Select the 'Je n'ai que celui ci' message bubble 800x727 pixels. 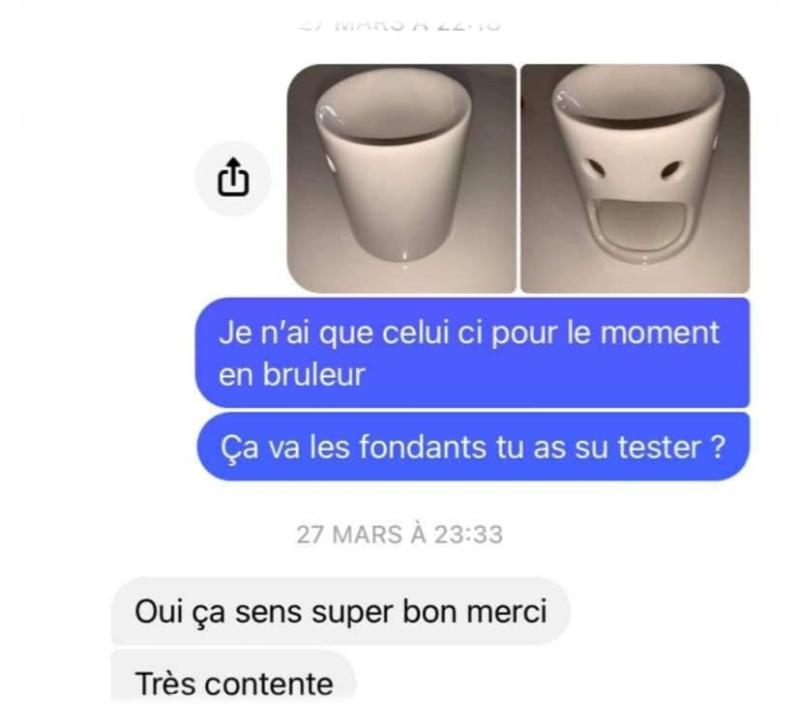(472, 353)
